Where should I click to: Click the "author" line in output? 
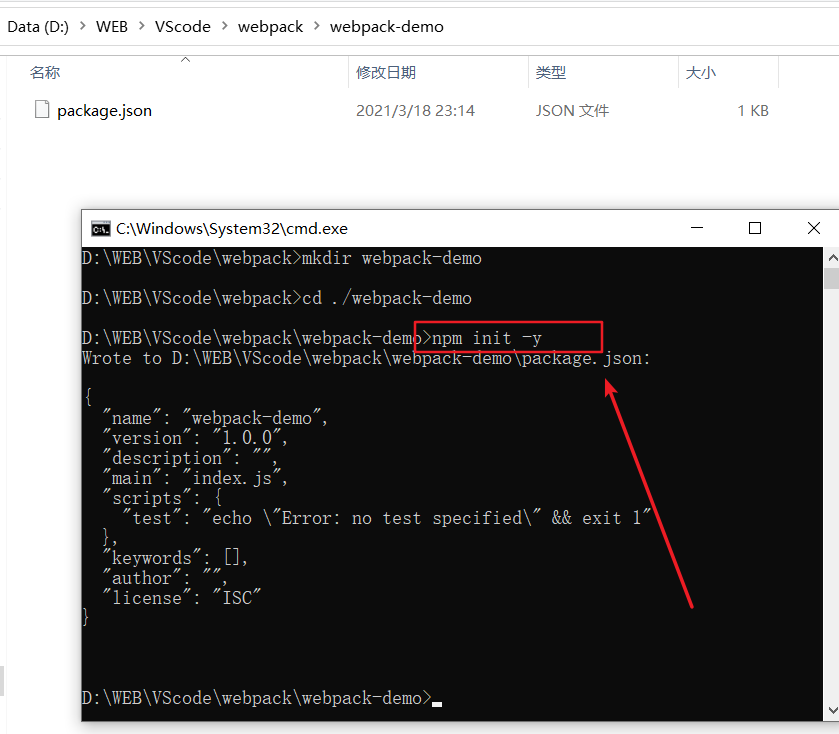point(165,578)
